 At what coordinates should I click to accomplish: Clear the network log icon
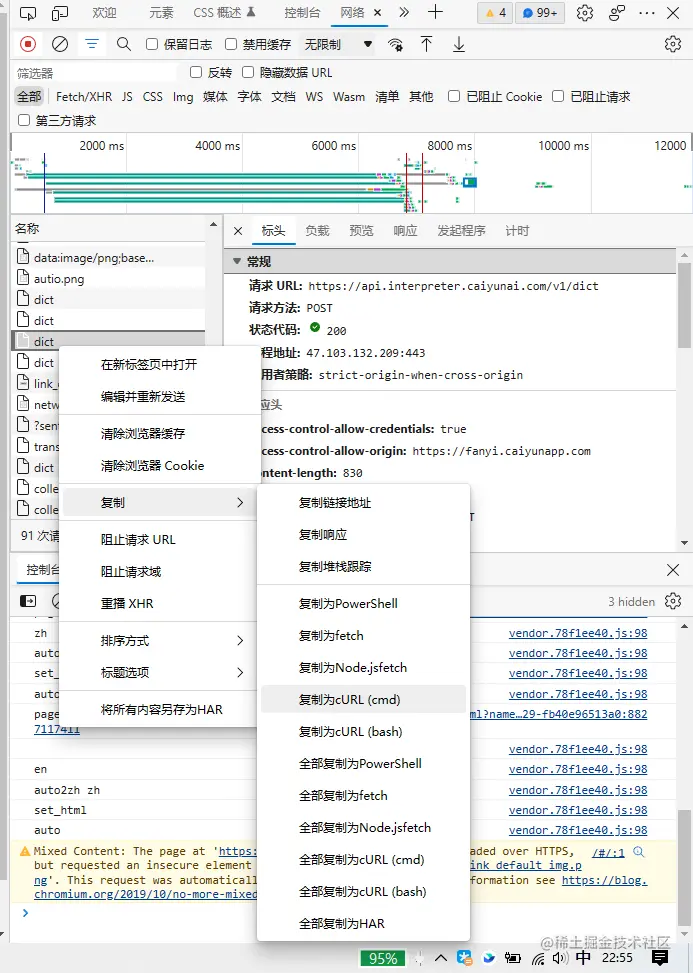point(60,44)
